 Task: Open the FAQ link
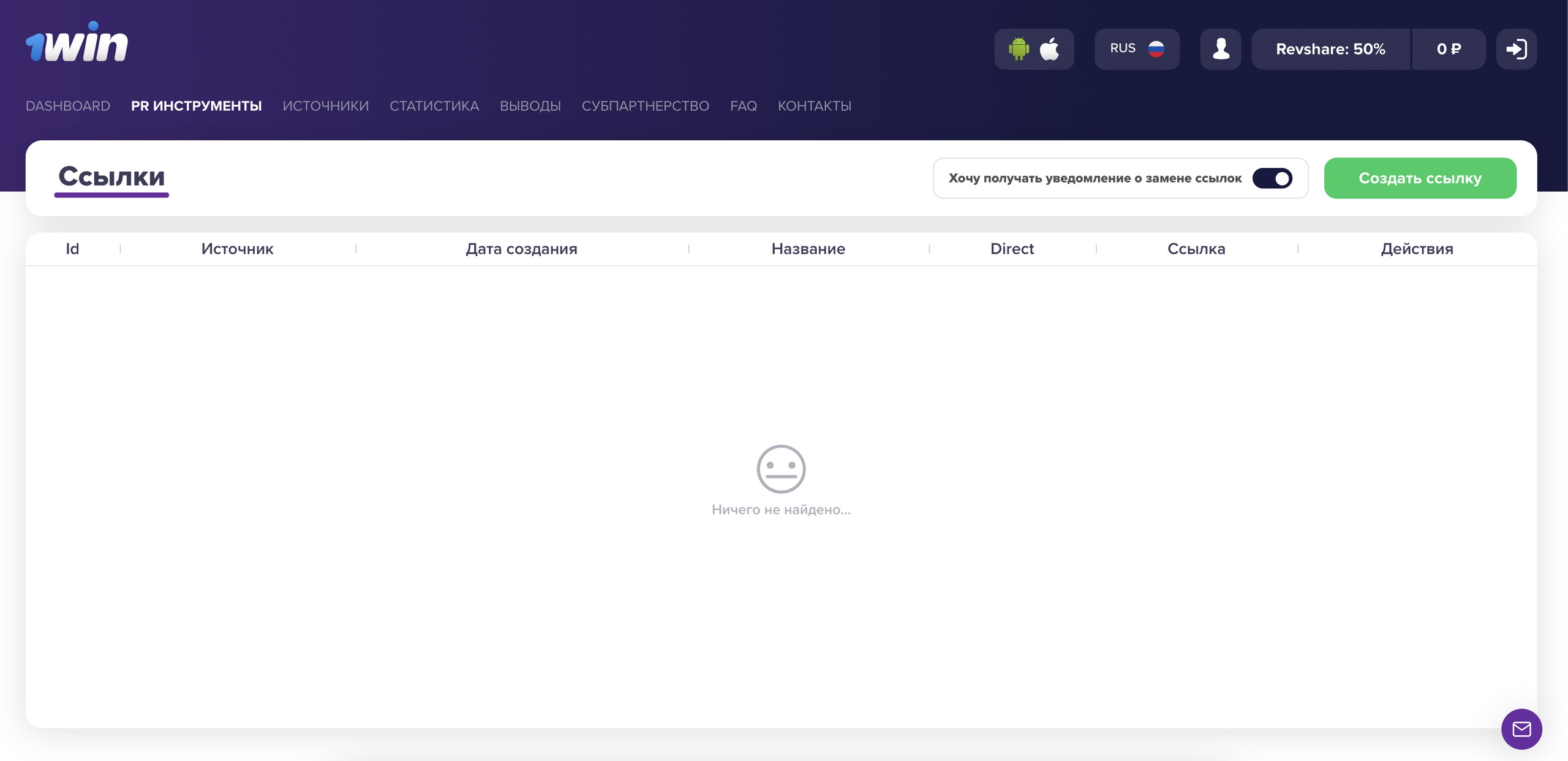pos(743,106)
